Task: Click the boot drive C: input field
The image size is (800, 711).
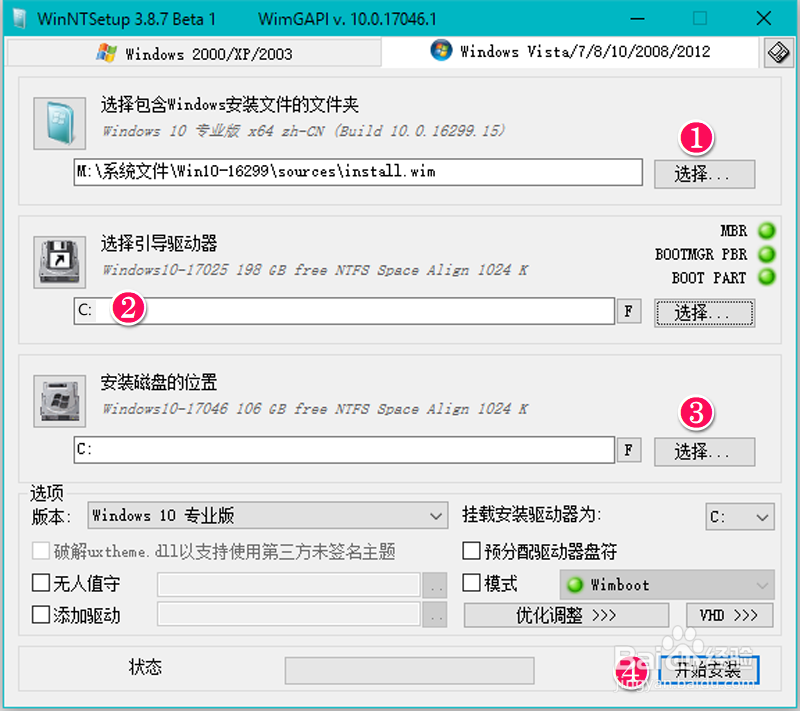Action: click(344, 311)
